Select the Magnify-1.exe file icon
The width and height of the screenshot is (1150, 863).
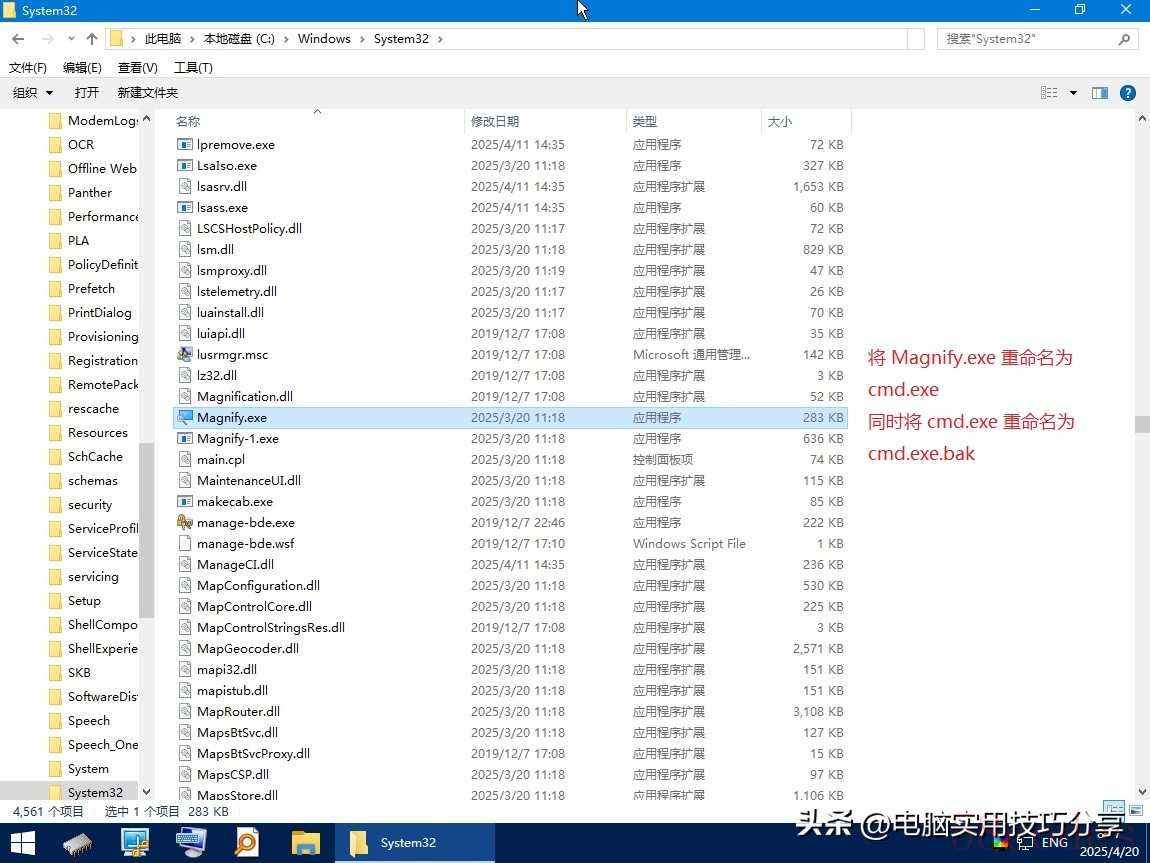[x=185, y=438]
